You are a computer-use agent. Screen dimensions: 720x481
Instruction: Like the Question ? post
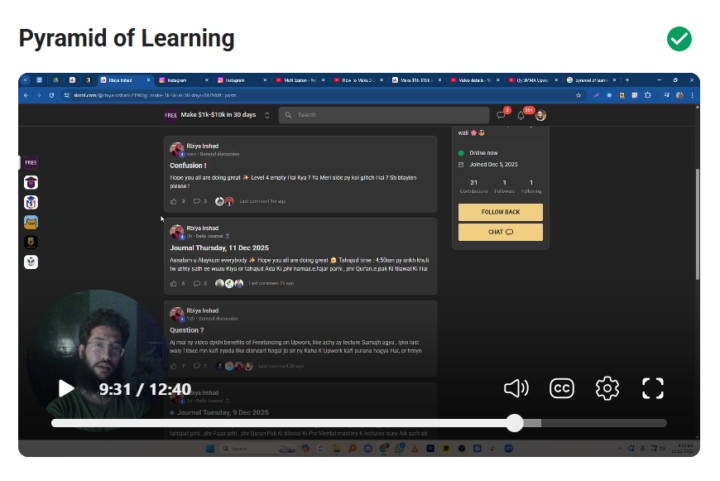pos(174,366)
